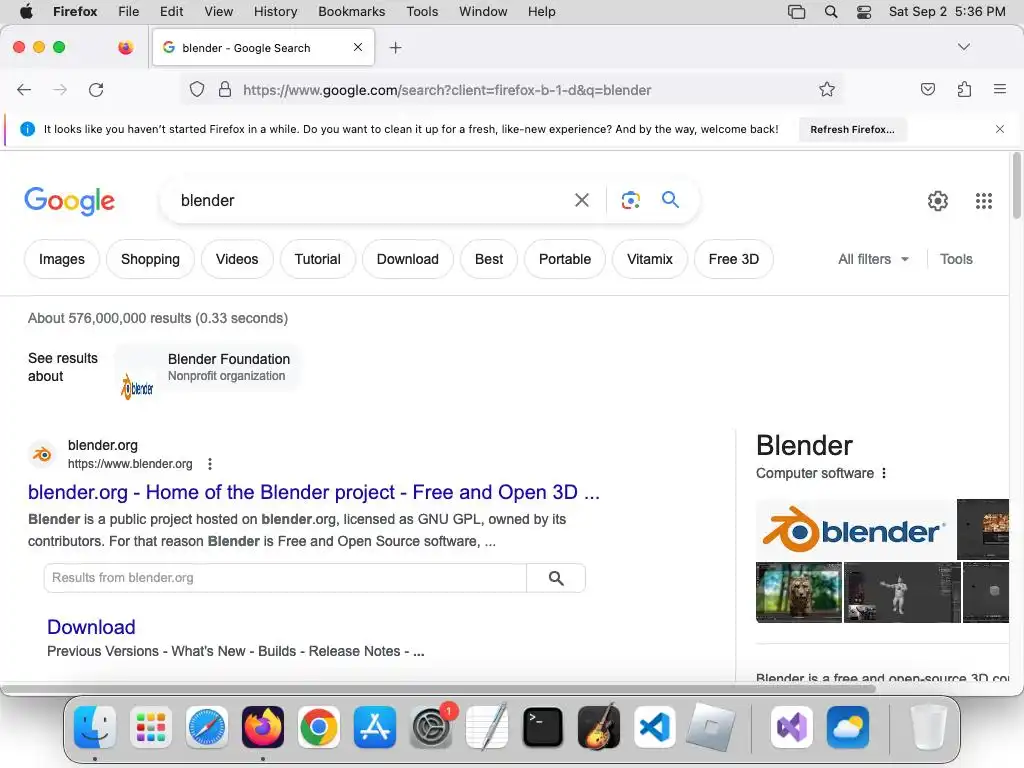Click the blue Google search magnifier
Screen dimensions: 1024x768
[671, 200]
